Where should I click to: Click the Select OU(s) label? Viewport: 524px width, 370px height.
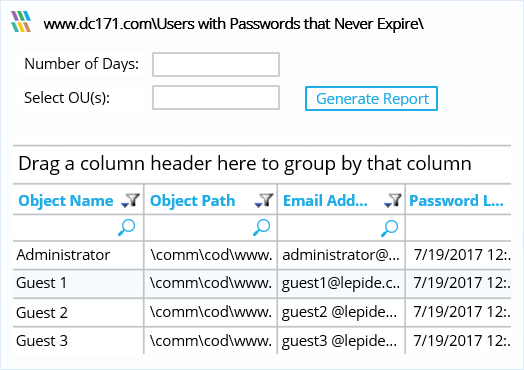point(67,98)
